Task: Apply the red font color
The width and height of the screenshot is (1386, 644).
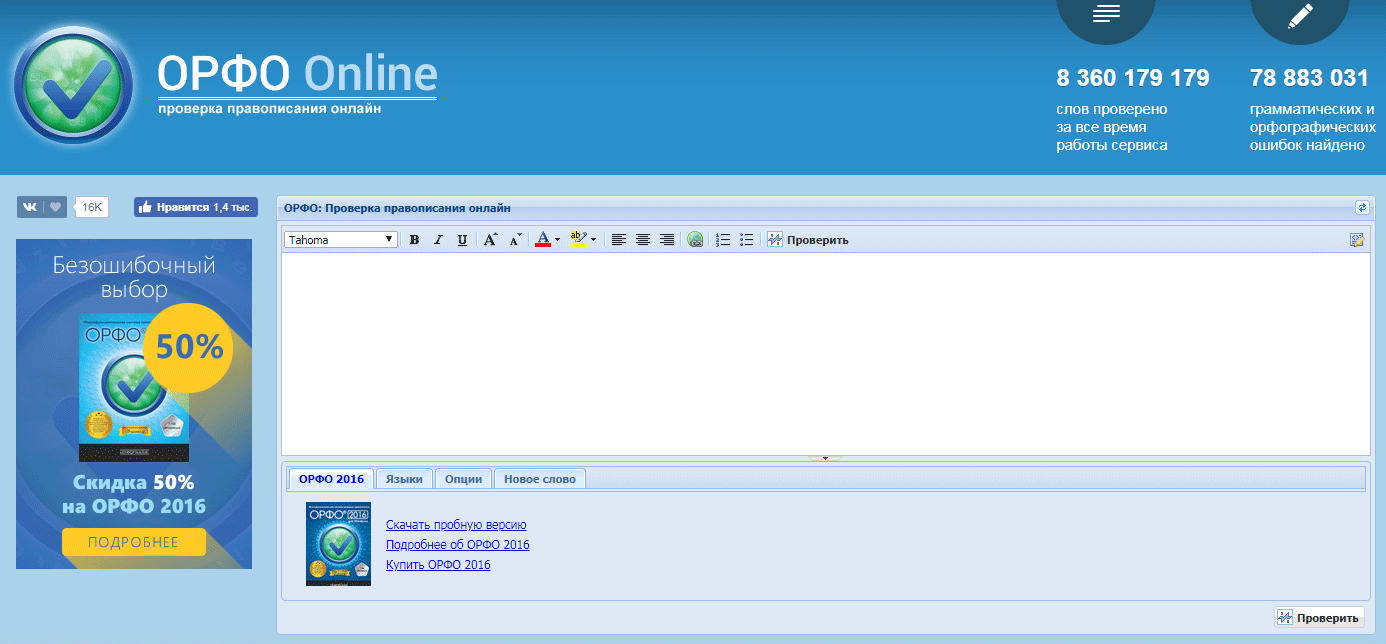Action: 542,240
